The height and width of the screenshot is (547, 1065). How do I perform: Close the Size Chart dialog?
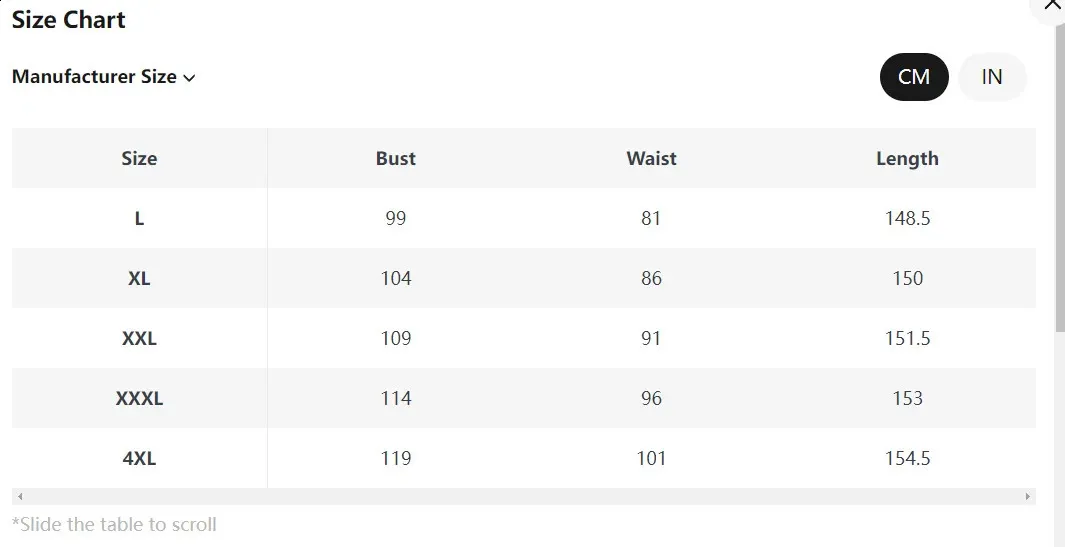[x=1051, y=6]
